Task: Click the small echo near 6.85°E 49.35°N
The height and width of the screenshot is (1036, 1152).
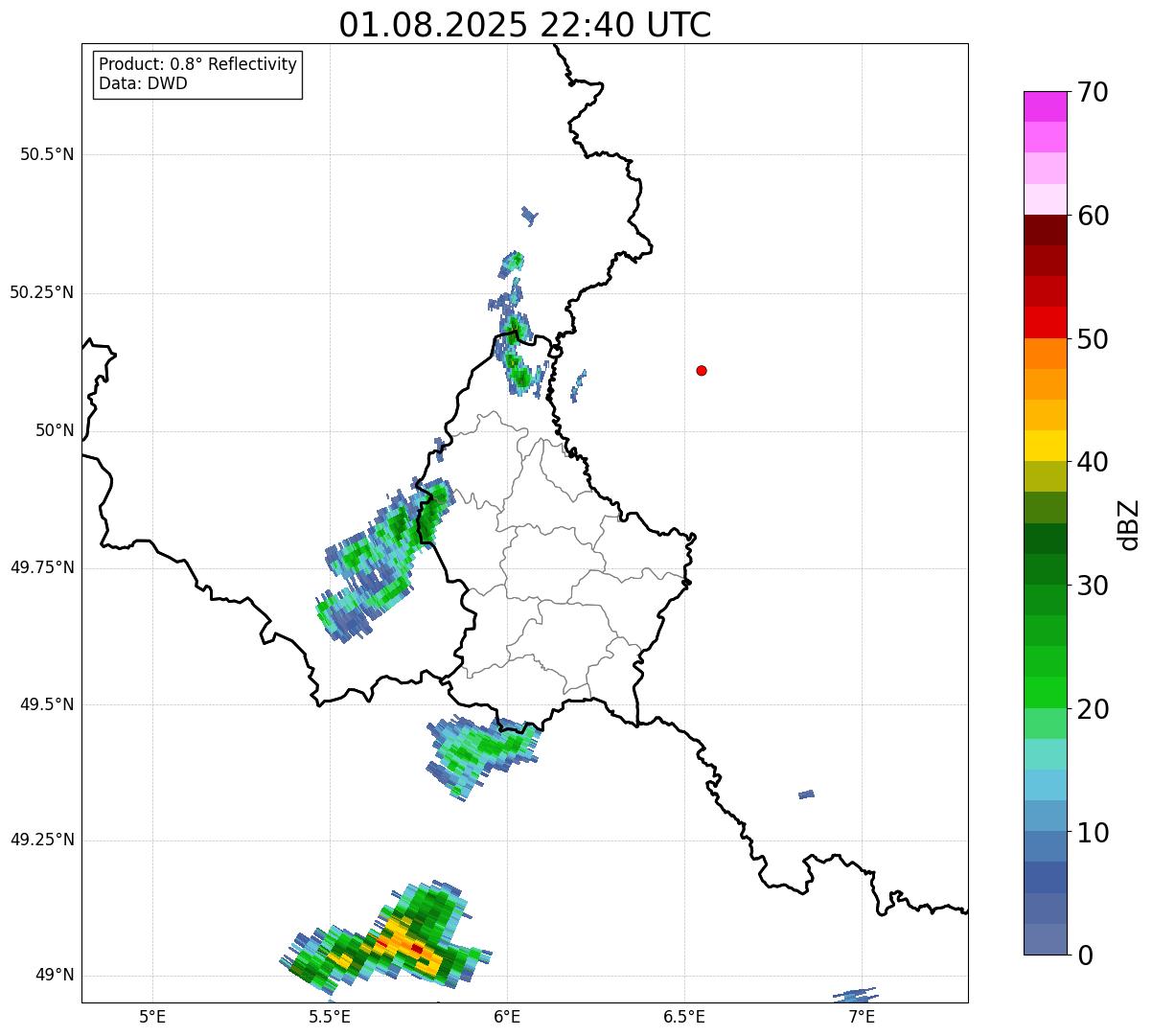Action: [x=806, y=794]
